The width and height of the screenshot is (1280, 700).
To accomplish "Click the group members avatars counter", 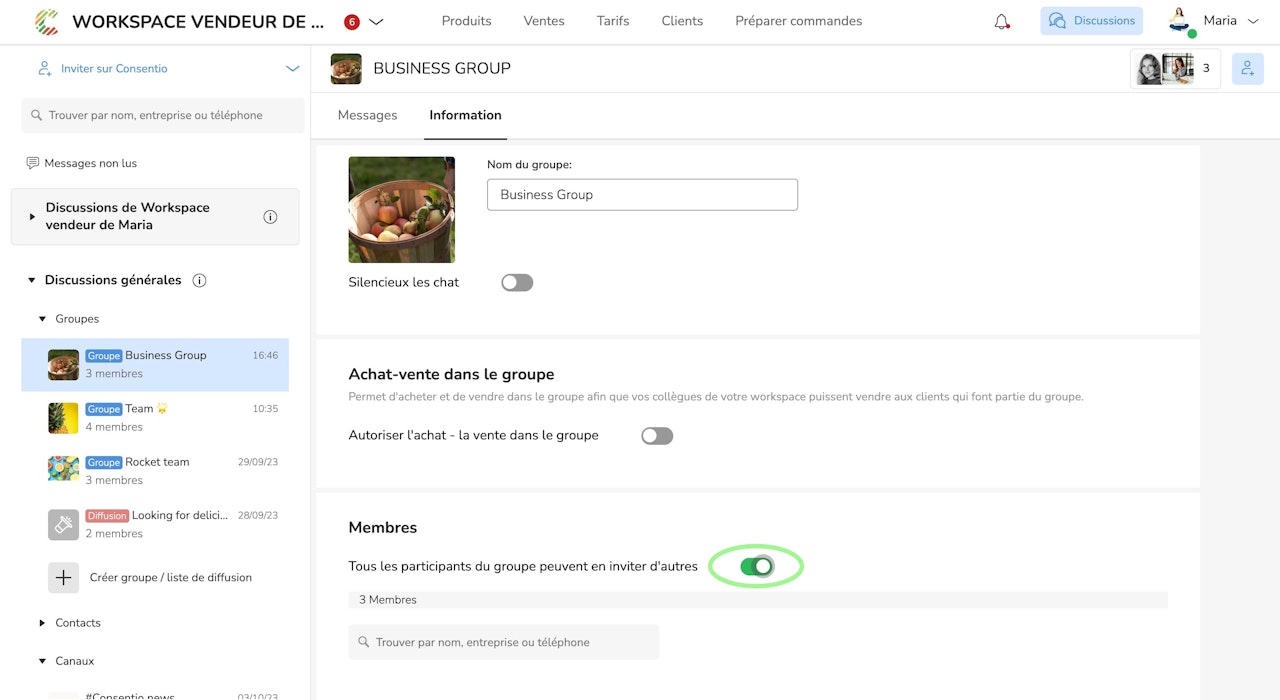I will click(1175, 68).
